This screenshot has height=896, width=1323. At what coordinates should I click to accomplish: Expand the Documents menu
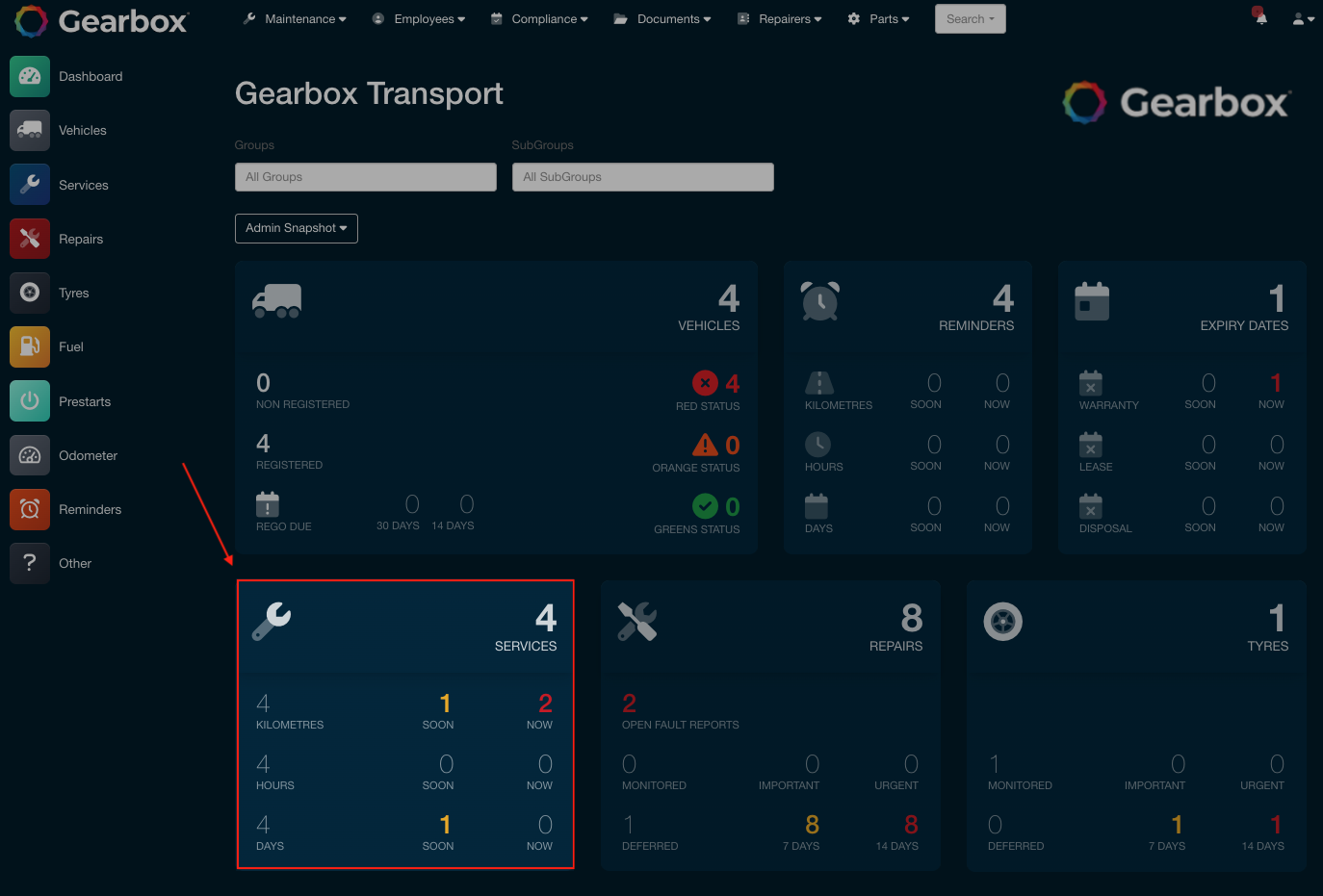(662, 19)
